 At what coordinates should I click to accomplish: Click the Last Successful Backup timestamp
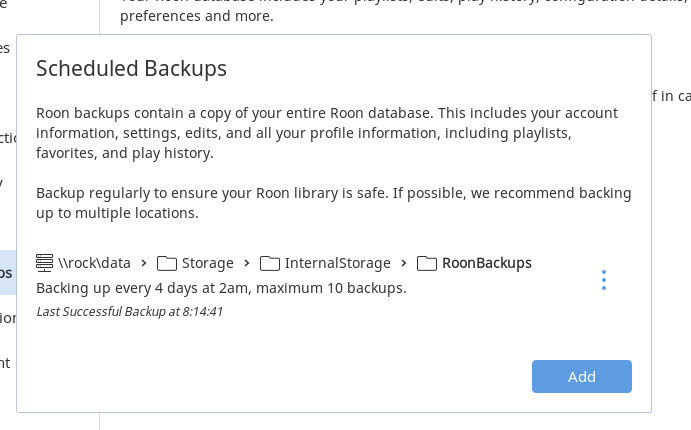tap(130, 311)
